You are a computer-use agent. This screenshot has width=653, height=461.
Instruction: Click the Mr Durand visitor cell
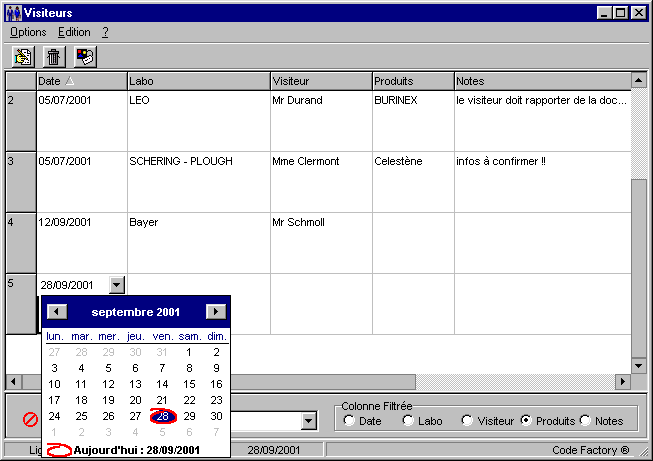(x=322, y=121)
